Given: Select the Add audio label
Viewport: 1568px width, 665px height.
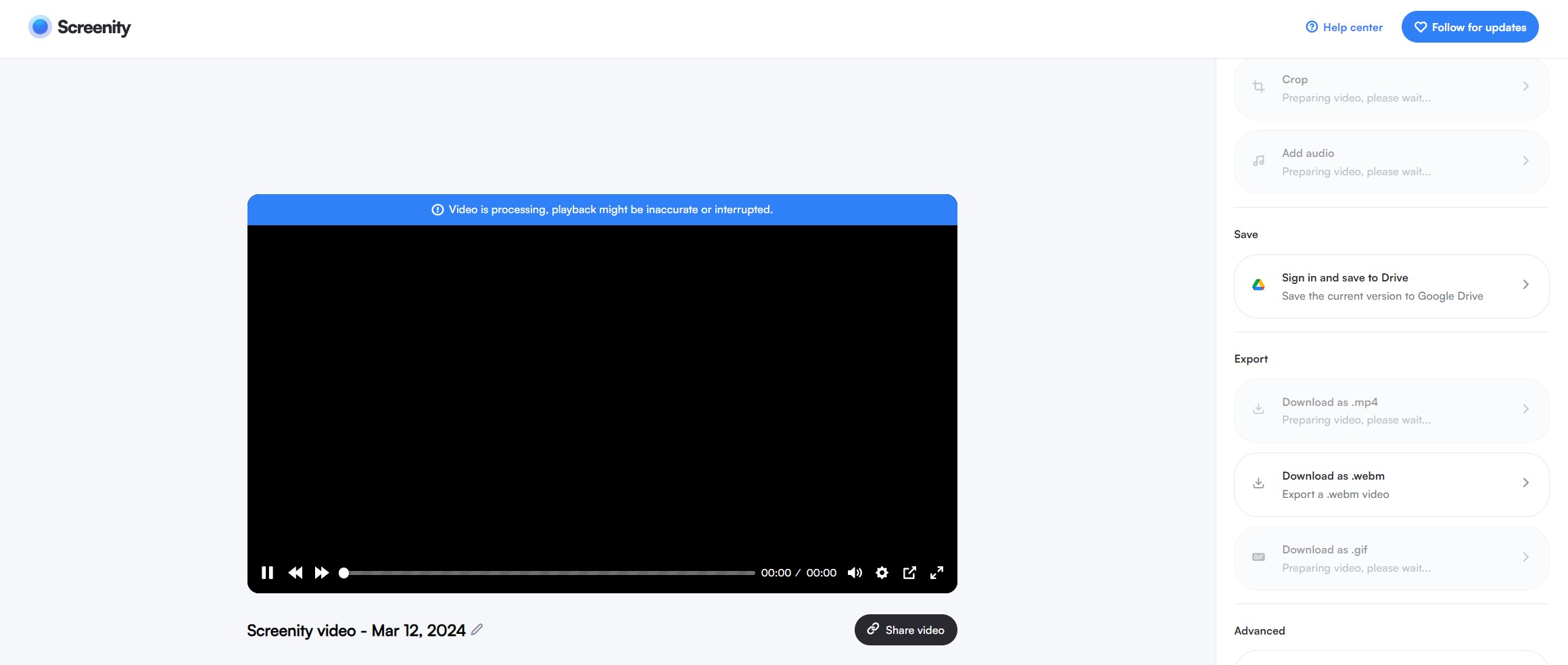Looking at the screenshot, I should click(1308, 153).
